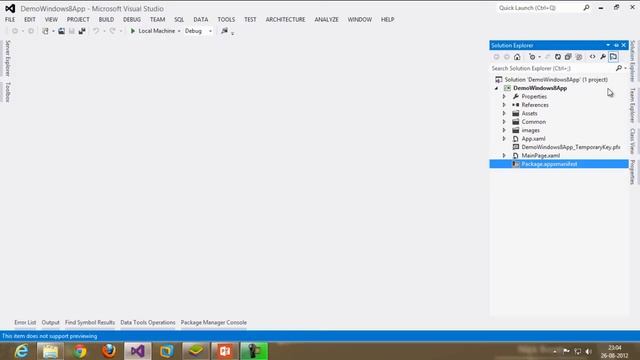Click Forward in the Solution Explorer toolbar

coord(507,57)
